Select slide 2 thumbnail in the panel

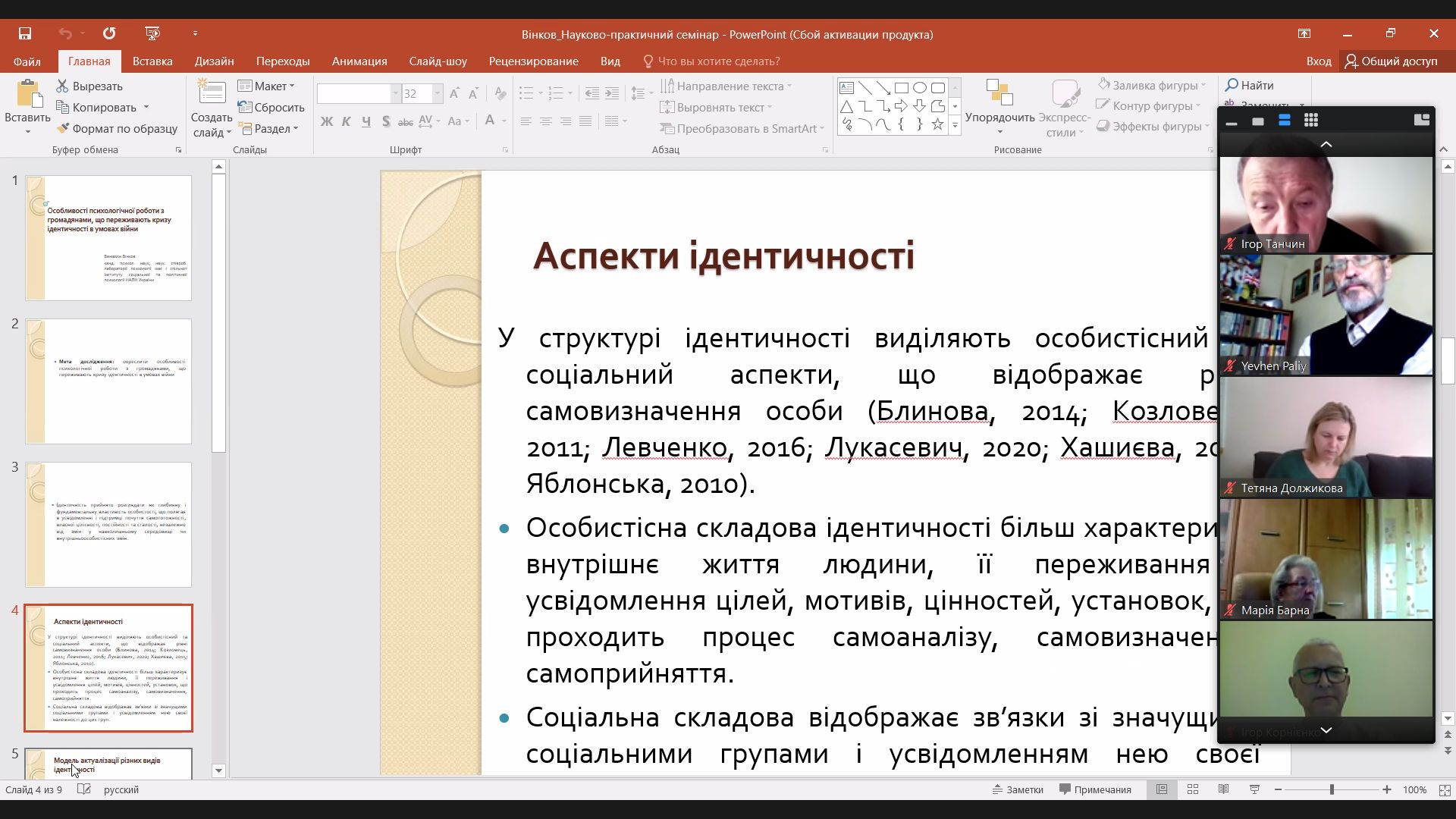pyautogui.click(x=108, y=381)
